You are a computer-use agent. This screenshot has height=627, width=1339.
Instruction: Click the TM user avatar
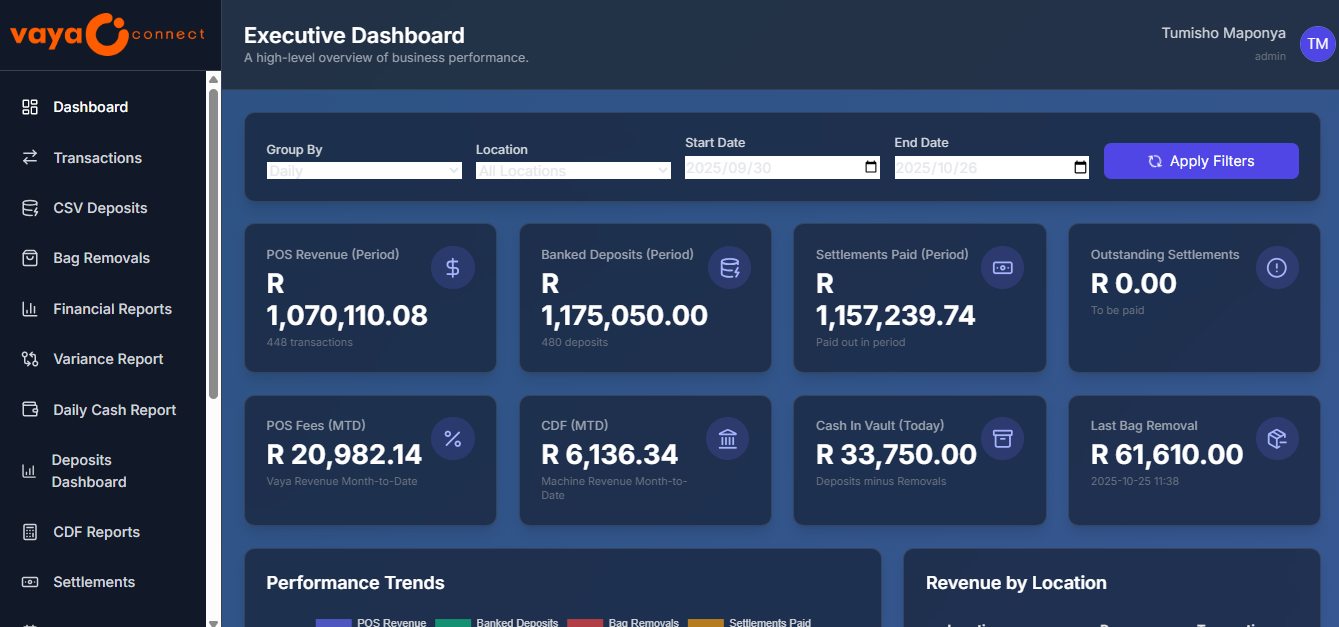click(x=1316, y=44)
